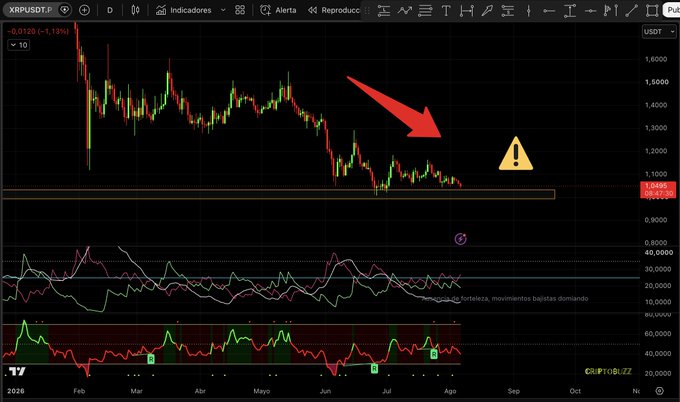
Task: Grab the drawing toolbar drag handle
Action: pyautogui.click(x=367, y=10)
